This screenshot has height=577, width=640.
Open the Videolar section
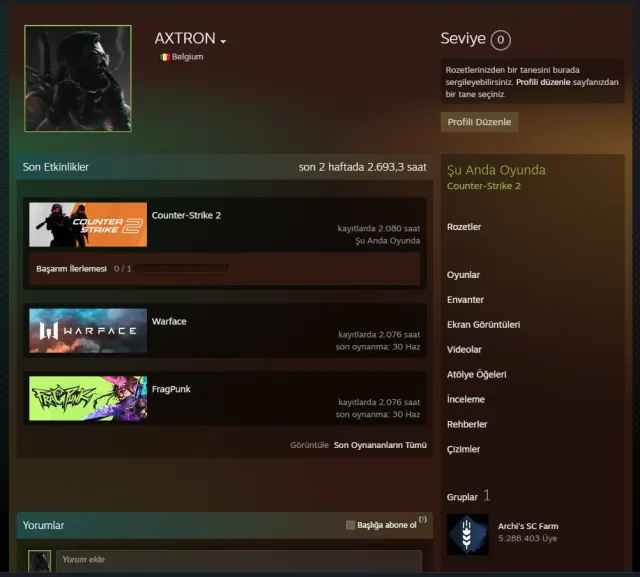(x=464, y=350)
